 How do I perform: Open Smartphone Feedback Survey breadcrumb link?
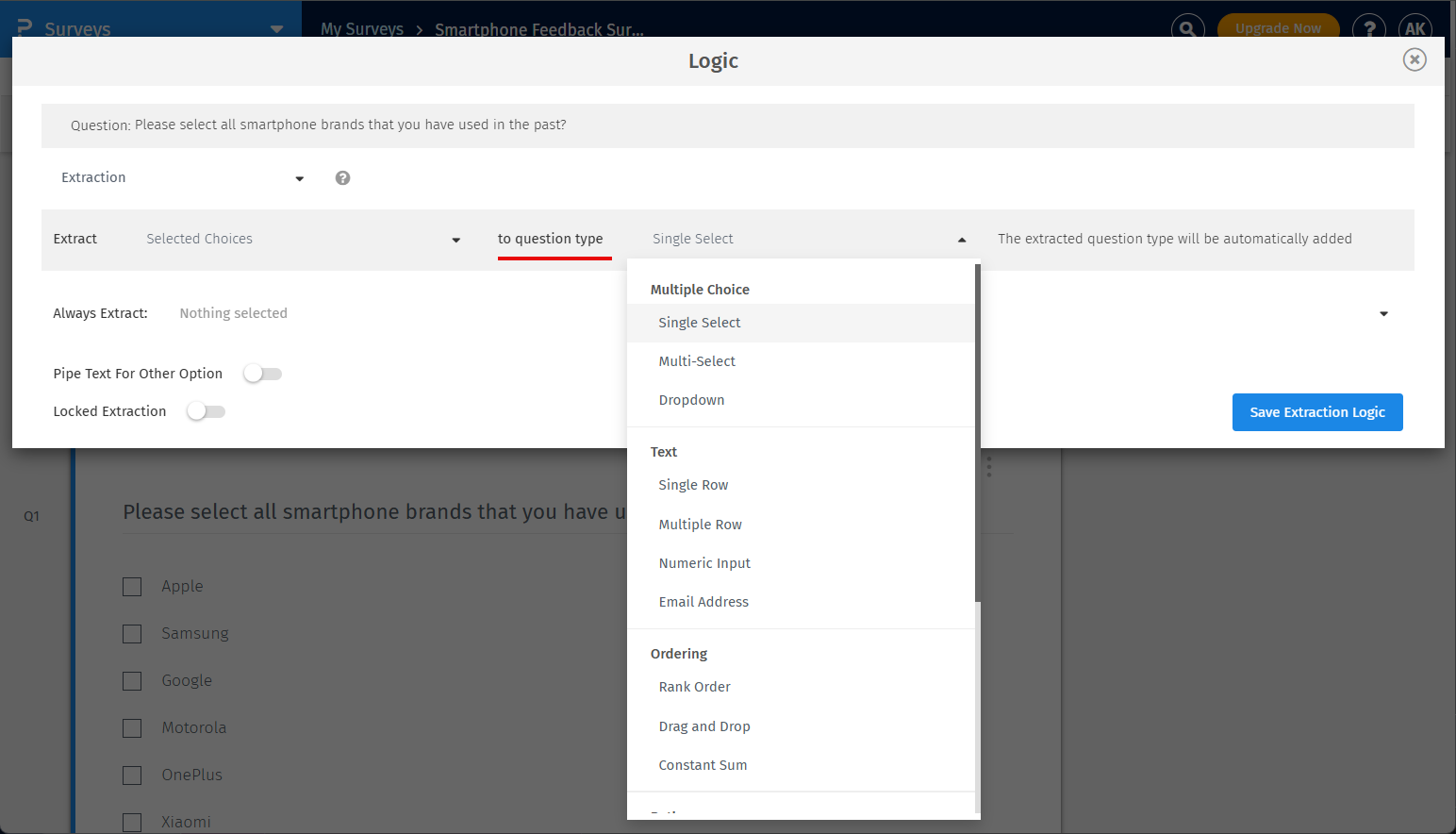[539, 29]
